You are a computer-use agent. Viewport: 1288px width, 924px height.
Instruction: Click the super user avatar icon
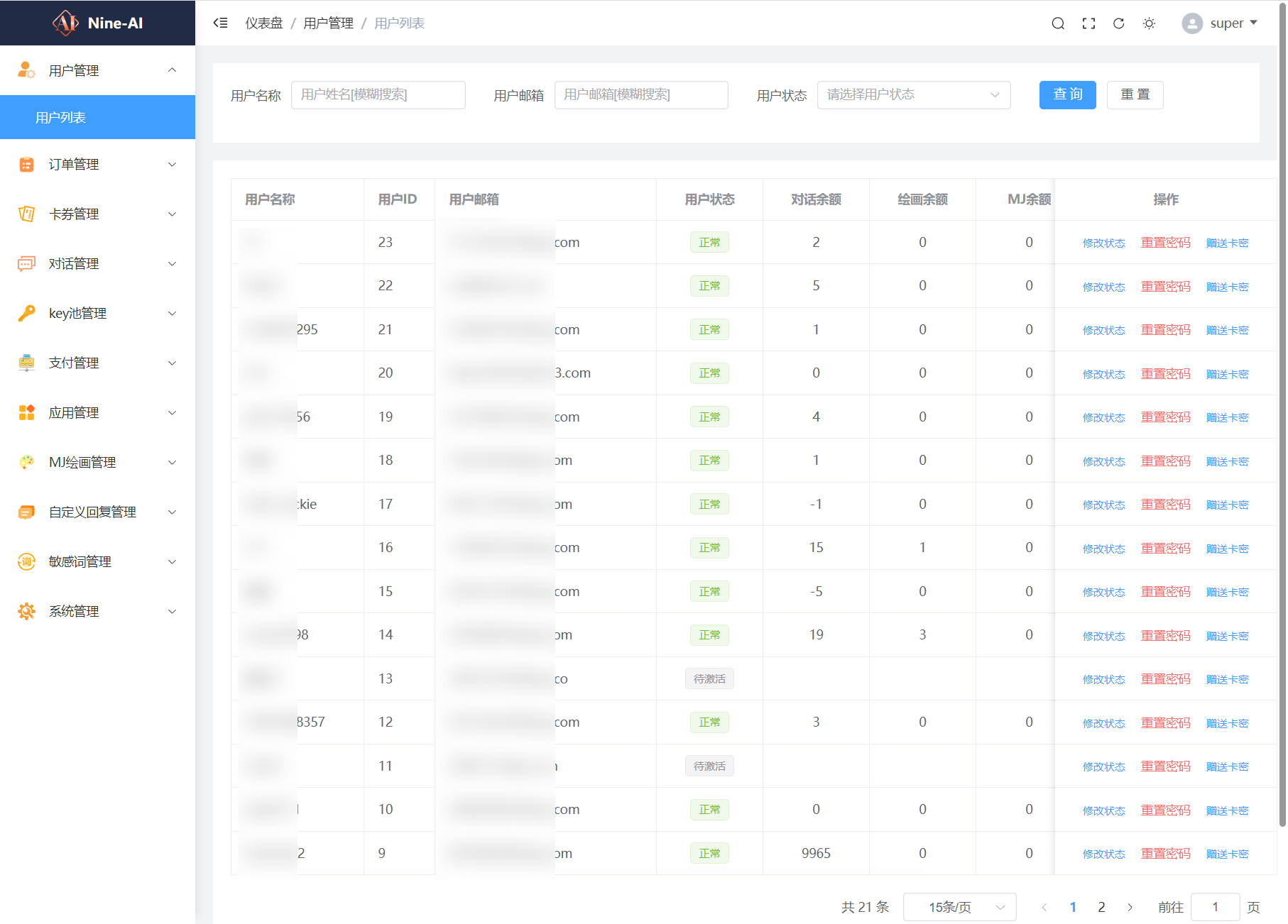tap(1192, 23)
